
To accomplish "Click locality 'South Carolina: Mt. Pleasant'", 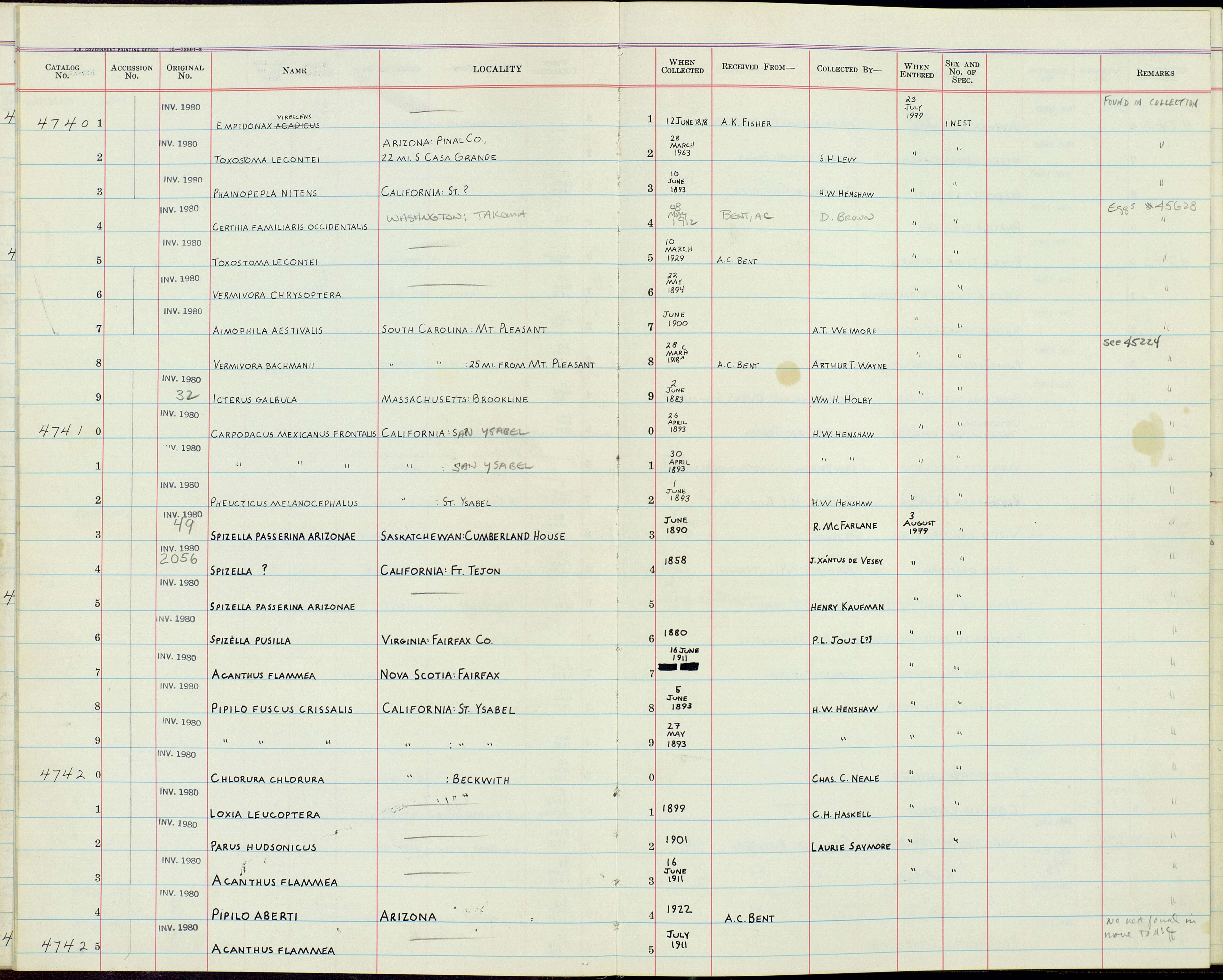I will (x=465, y=329).
